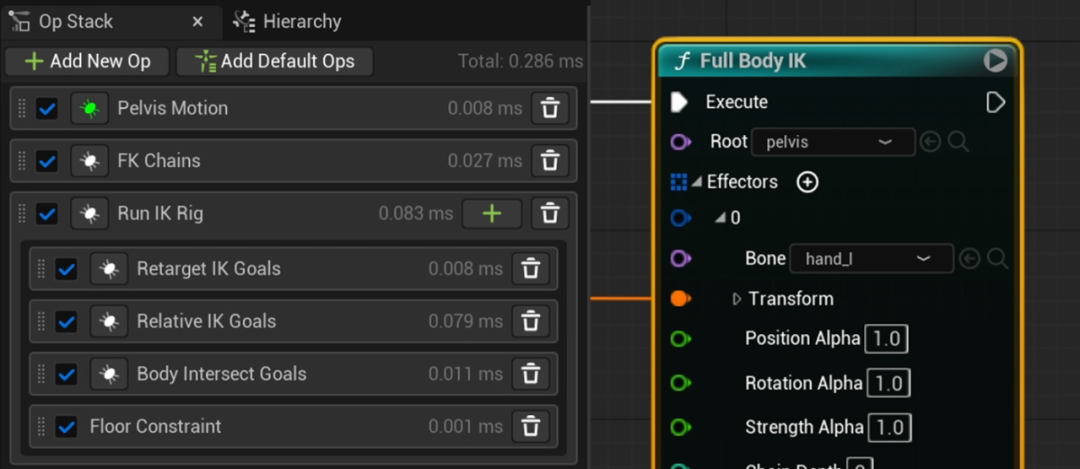Close the Op Stack tab
1080x469 pixels.
[198, 22]
